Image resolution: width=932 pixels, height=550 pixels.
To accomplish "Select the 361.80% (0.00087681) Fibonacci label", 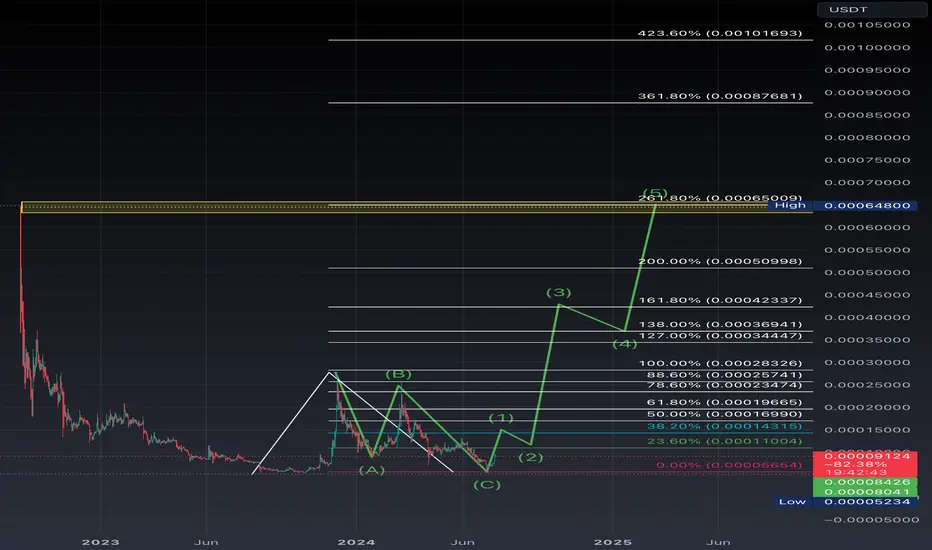I will (x=720, y=96).
